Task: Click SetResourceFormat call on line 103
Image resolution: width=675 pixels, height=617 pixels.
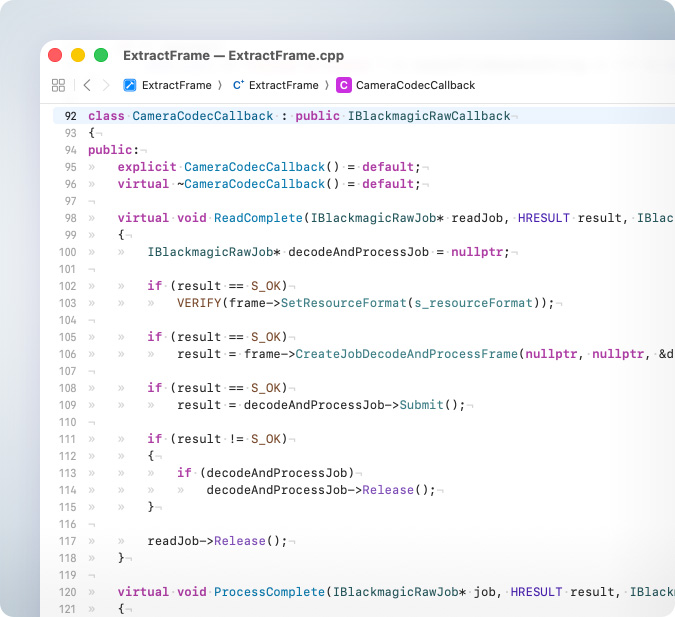Action: pyautogui.click(x=344, y=303)
